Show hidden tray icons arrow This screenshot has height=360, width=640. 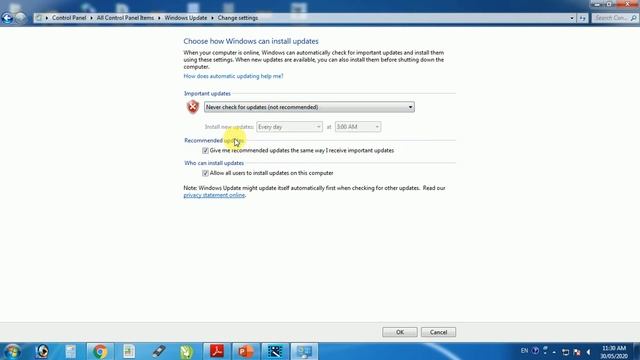[x=554, y=352]
